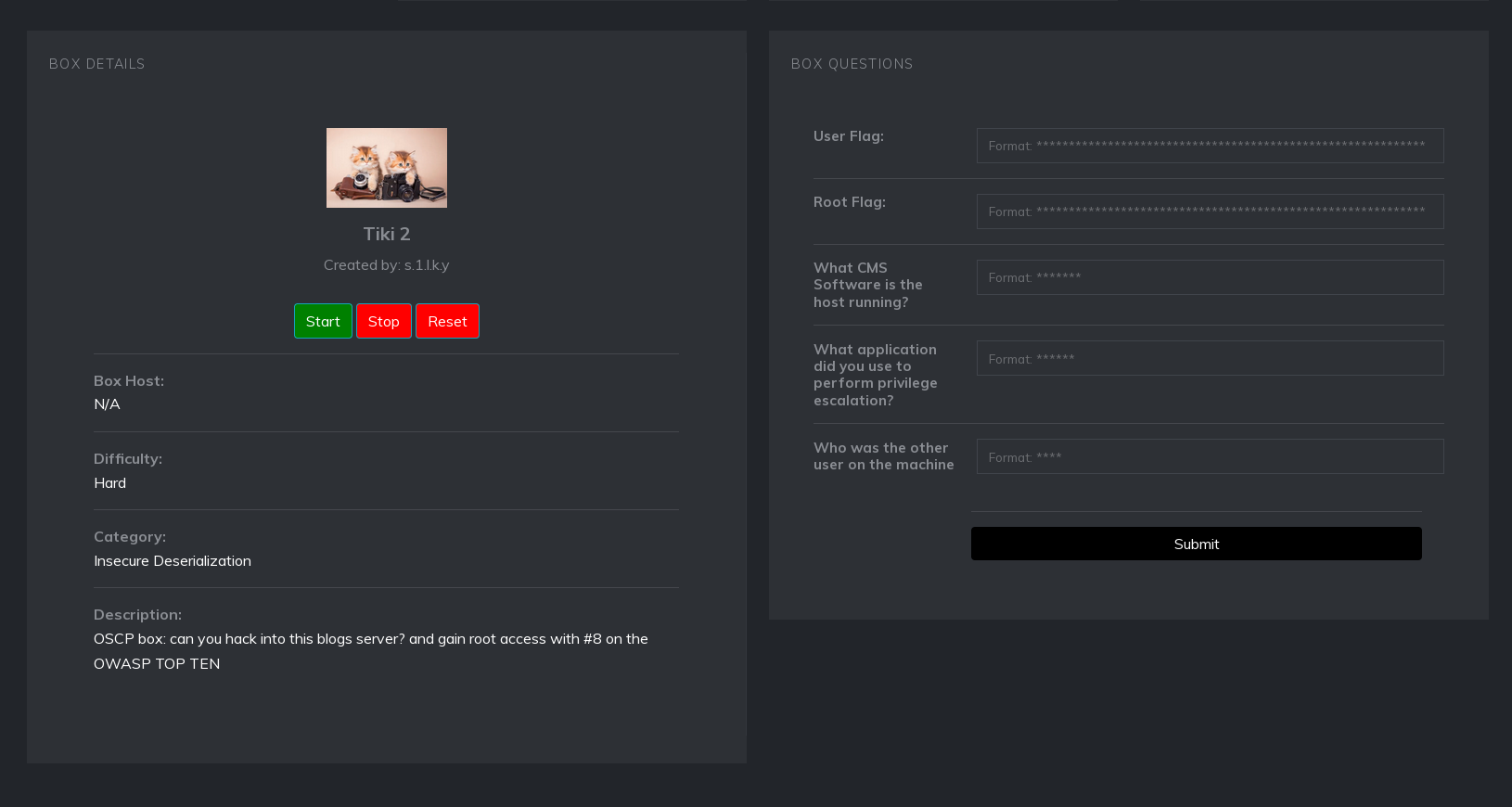The height and width of the screenshot is (807, 1512).
Task: Click the Tiki 2 box title
Action: [386, 234]
